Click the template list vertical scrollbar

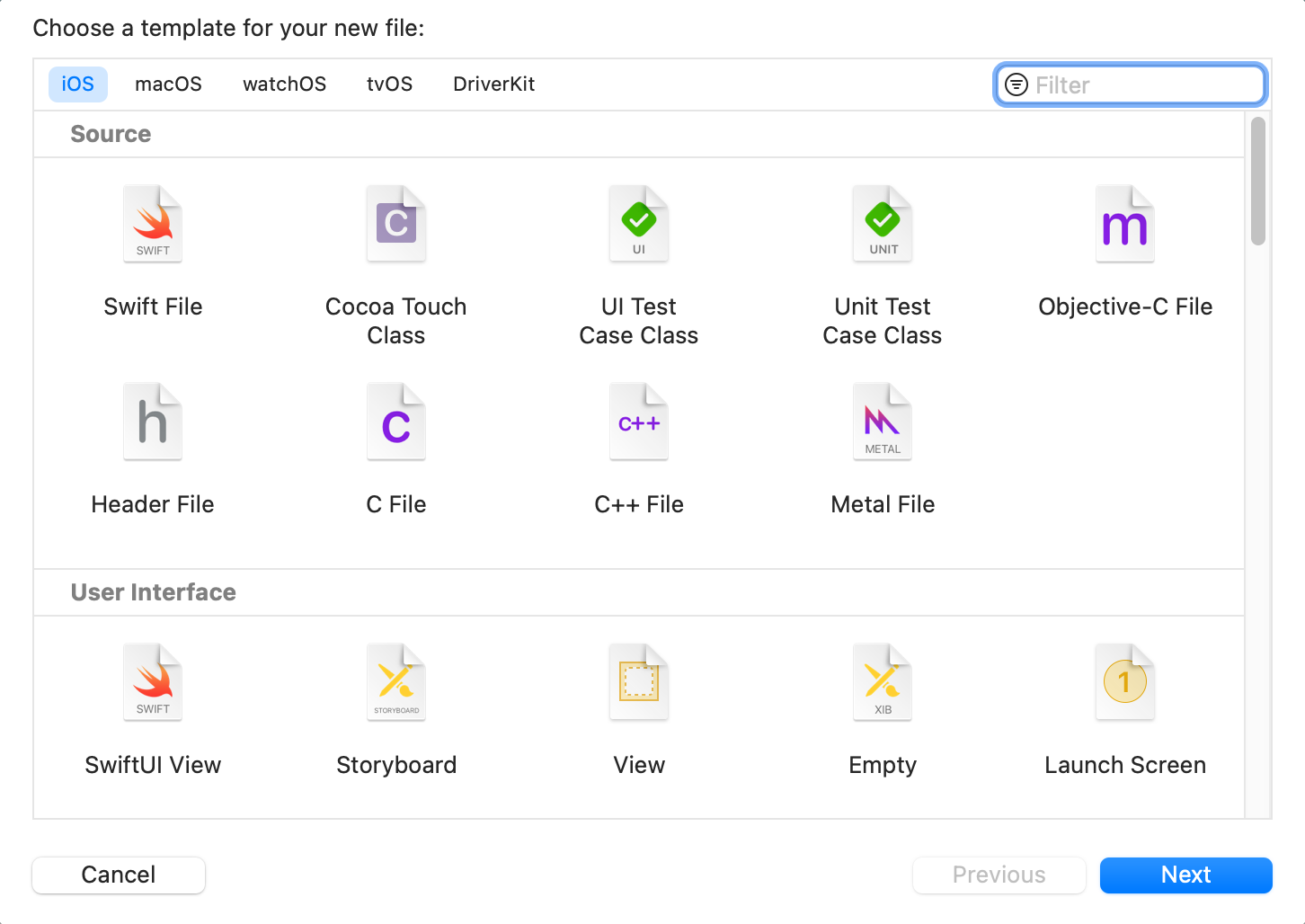pyautogui.click(x=1258, y=182)
